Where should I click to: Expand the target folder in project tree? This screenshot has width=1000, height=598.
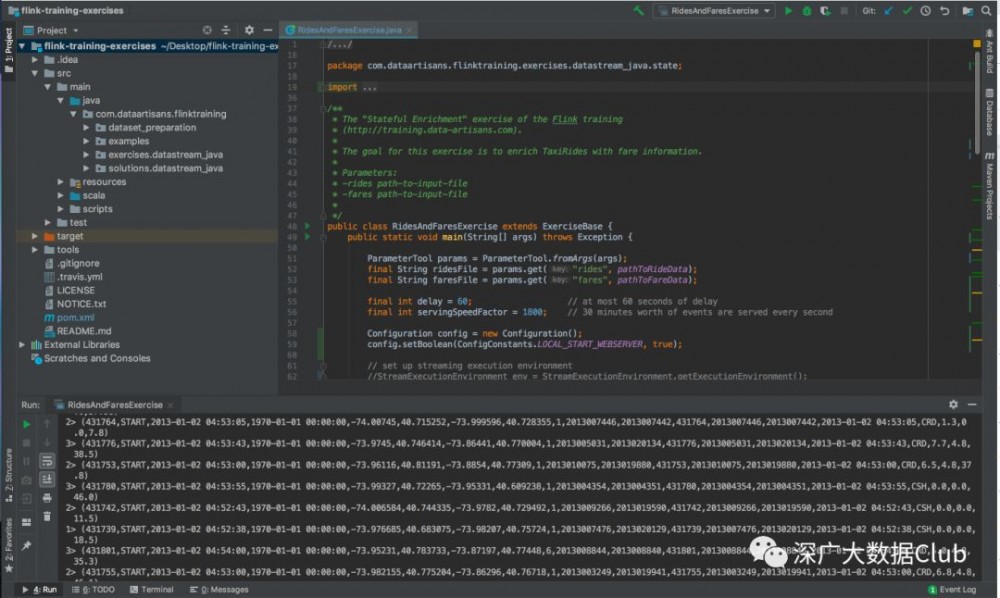pos(36,236)
